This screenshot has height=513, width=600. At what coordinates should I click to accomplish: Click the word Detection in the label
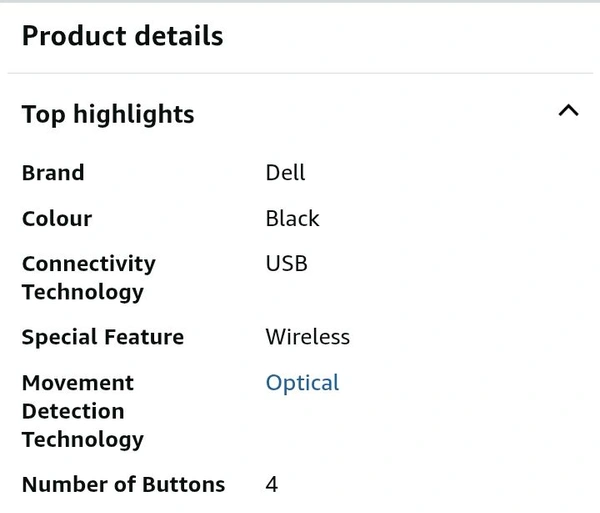(x=73, y=411)
